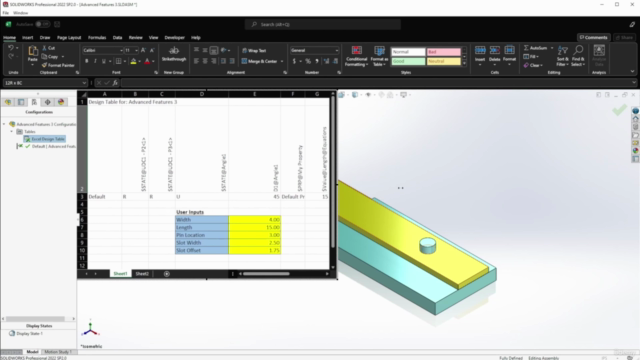Open SolidWorks DisplayManager color ball tab
The width and height of the screenshot is (640, 360).
[x=61, y=102]
